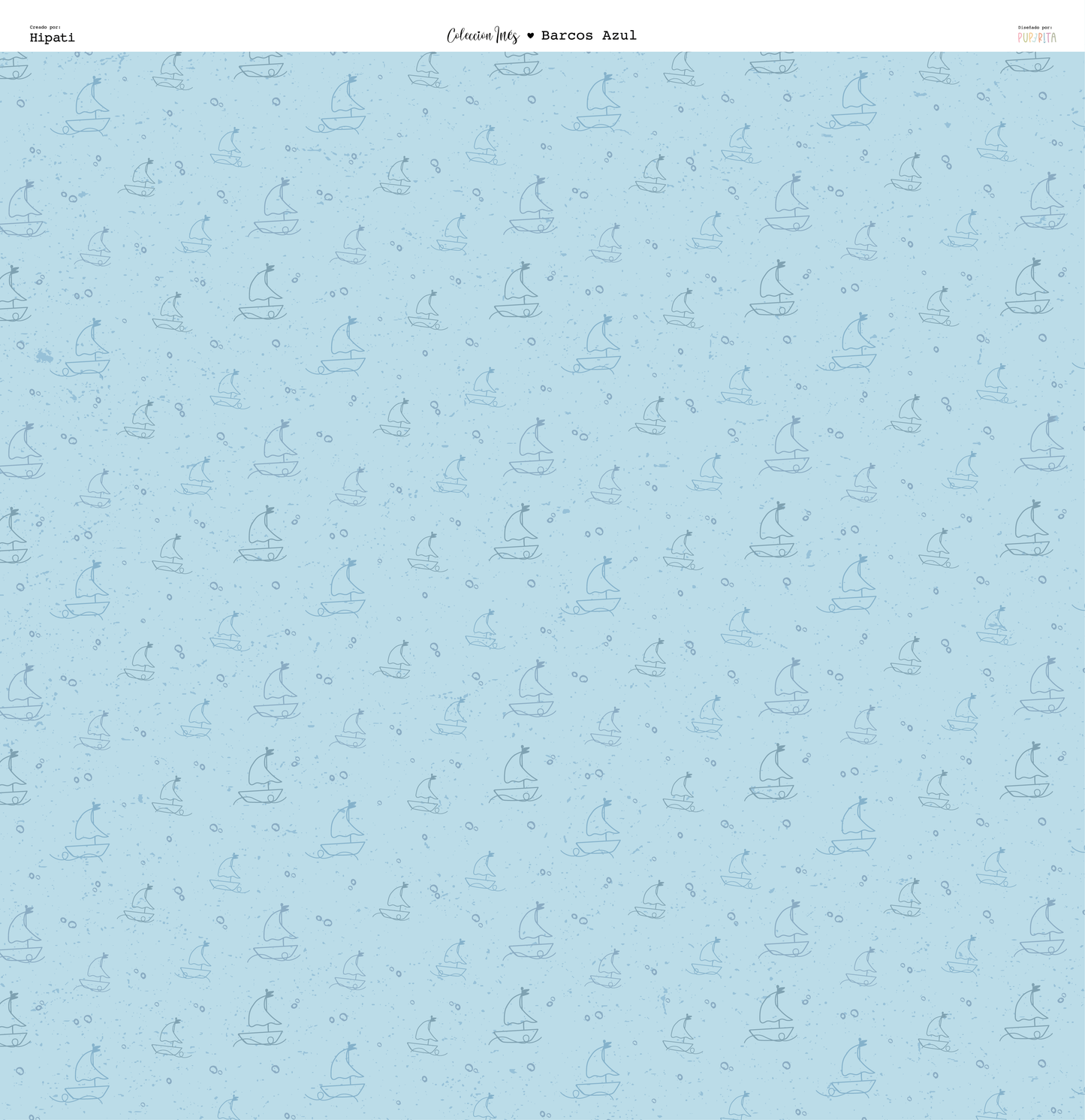Click the black heart icon in the title
This screenshot has width=1085, height=1120.
530,35
